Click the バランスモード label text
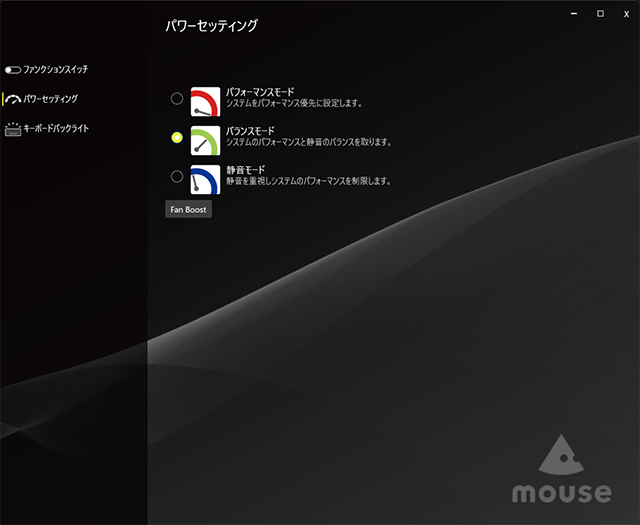Image resolution: width=640 pixels, height=525 pixels. tap(249, 131)
